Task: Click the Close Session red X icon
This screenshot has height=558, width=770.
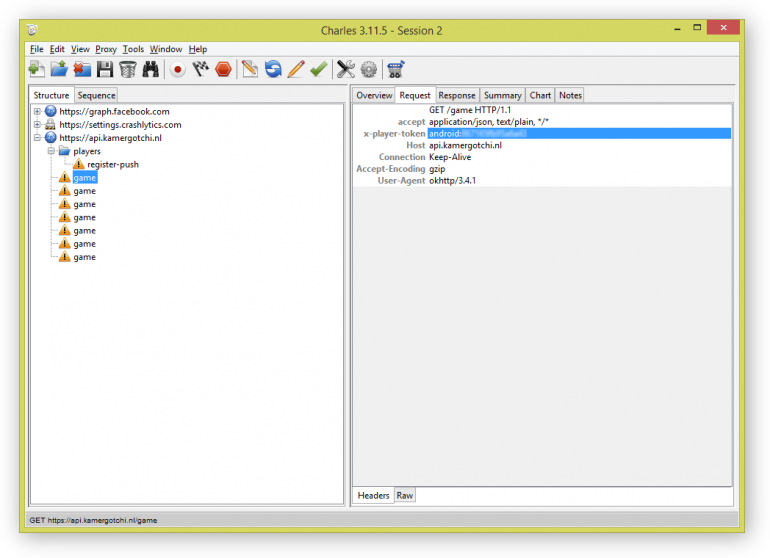Action: coord(82,69)
